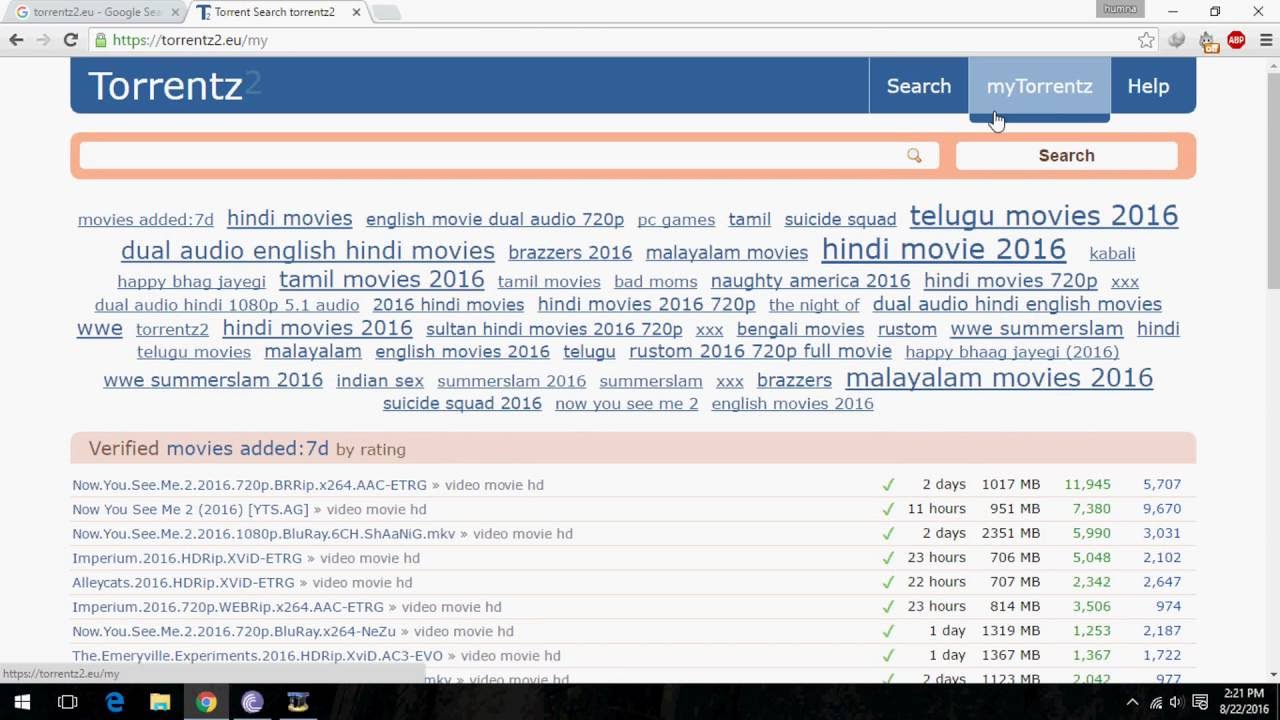Open File Explorer from taskbar
Viewport: 1280px width, 720px height.
[160, 702]
